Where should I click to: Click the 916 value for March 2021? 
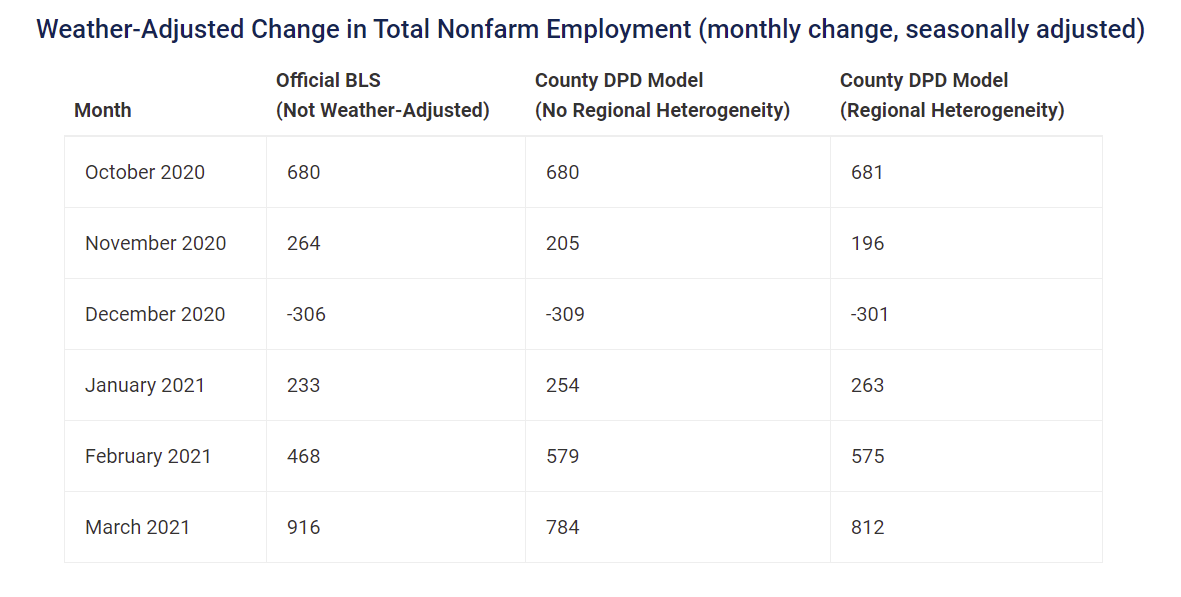click(x=304, y=527)
